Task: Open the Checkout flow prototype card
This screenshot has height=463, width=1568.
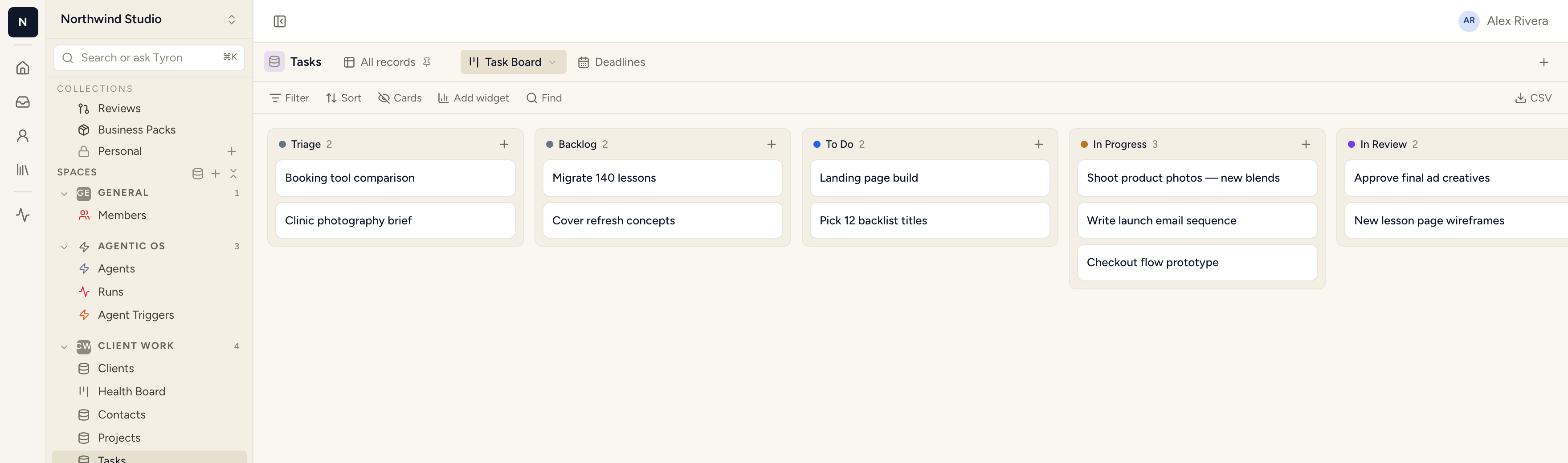Action: coord(1196,263)
